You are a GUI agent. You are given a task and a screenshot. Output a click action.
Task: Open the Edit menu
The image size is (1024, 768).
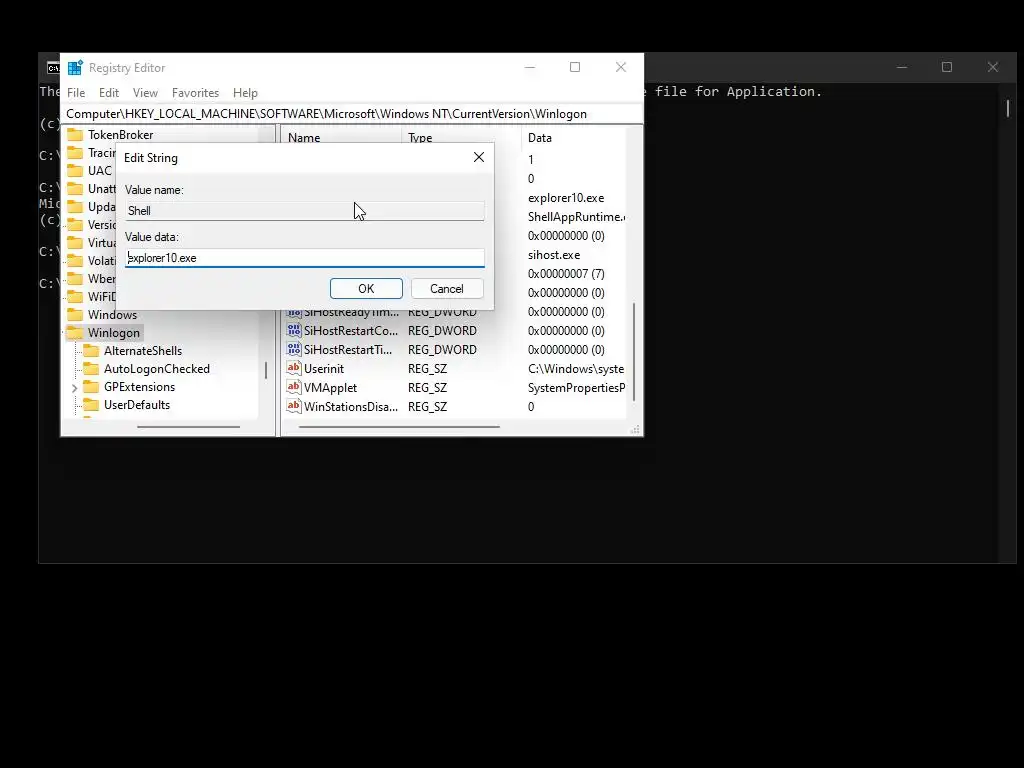pos(109,93)
